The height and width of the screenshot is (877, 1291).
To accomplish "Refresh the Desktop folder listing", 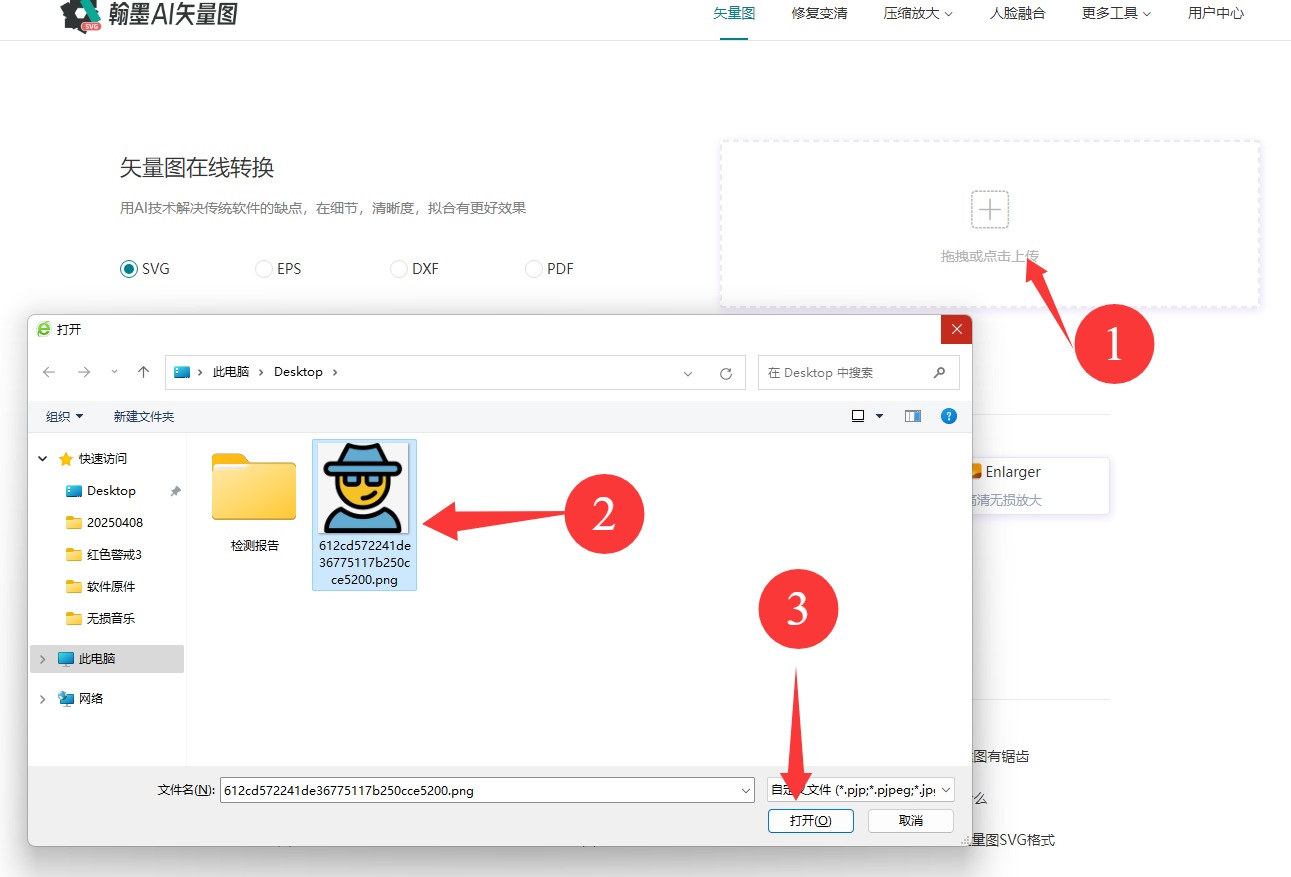I will click(726, 373).
